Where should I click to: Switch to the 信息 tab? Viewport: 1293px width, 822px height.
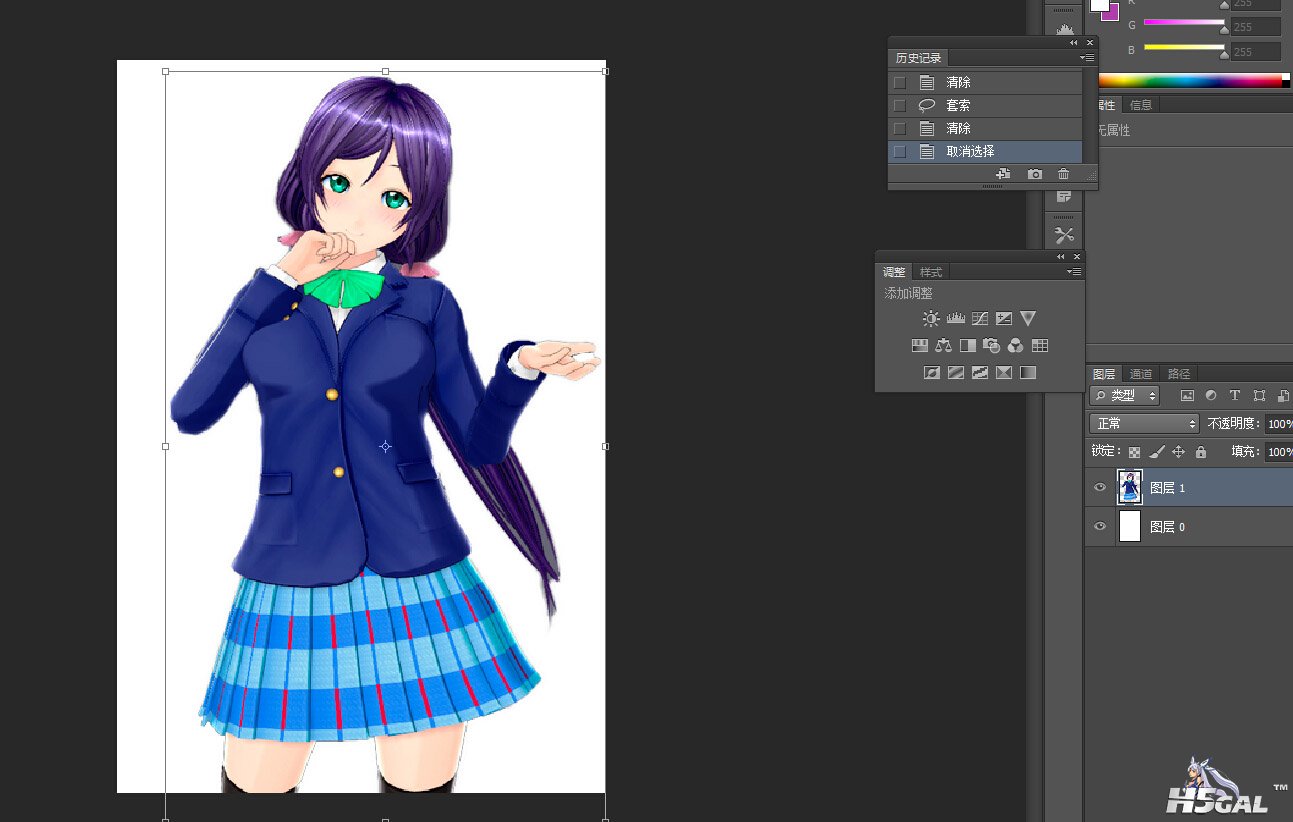pyautogui.click(x=1141, y=105)
